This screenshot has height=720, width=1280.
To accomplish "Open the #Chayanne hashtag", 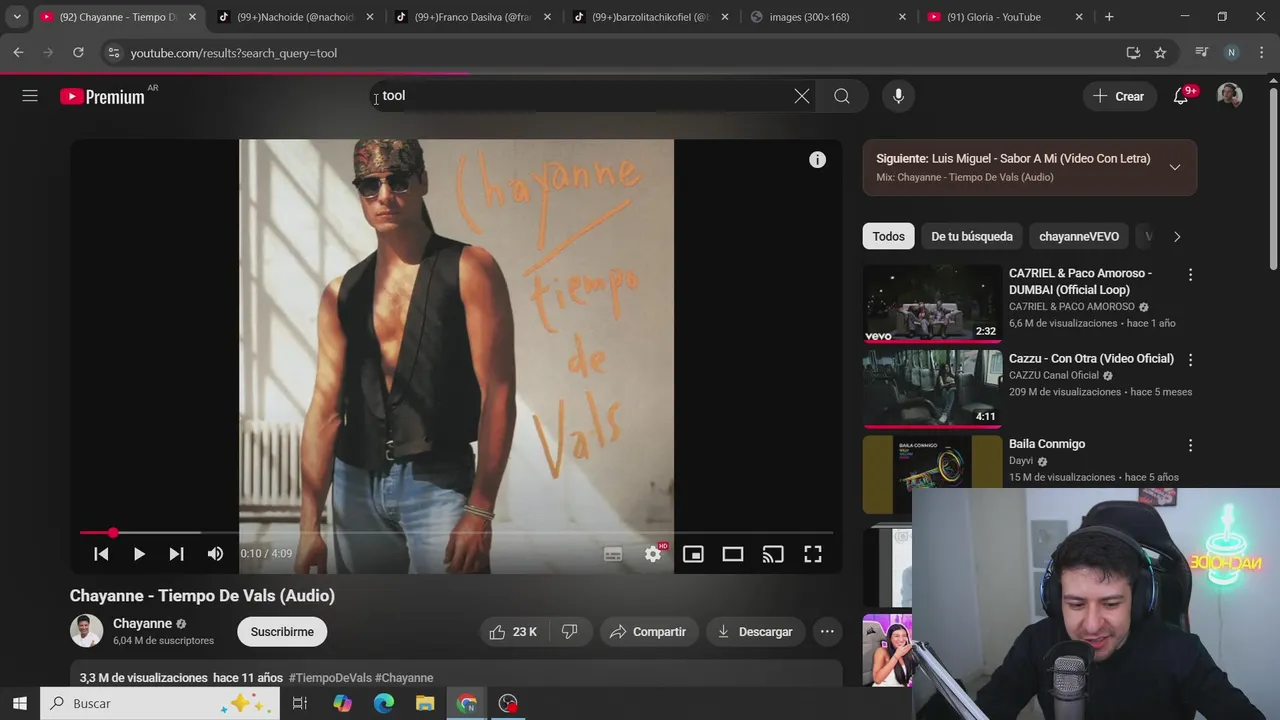I will pos(404,678).
